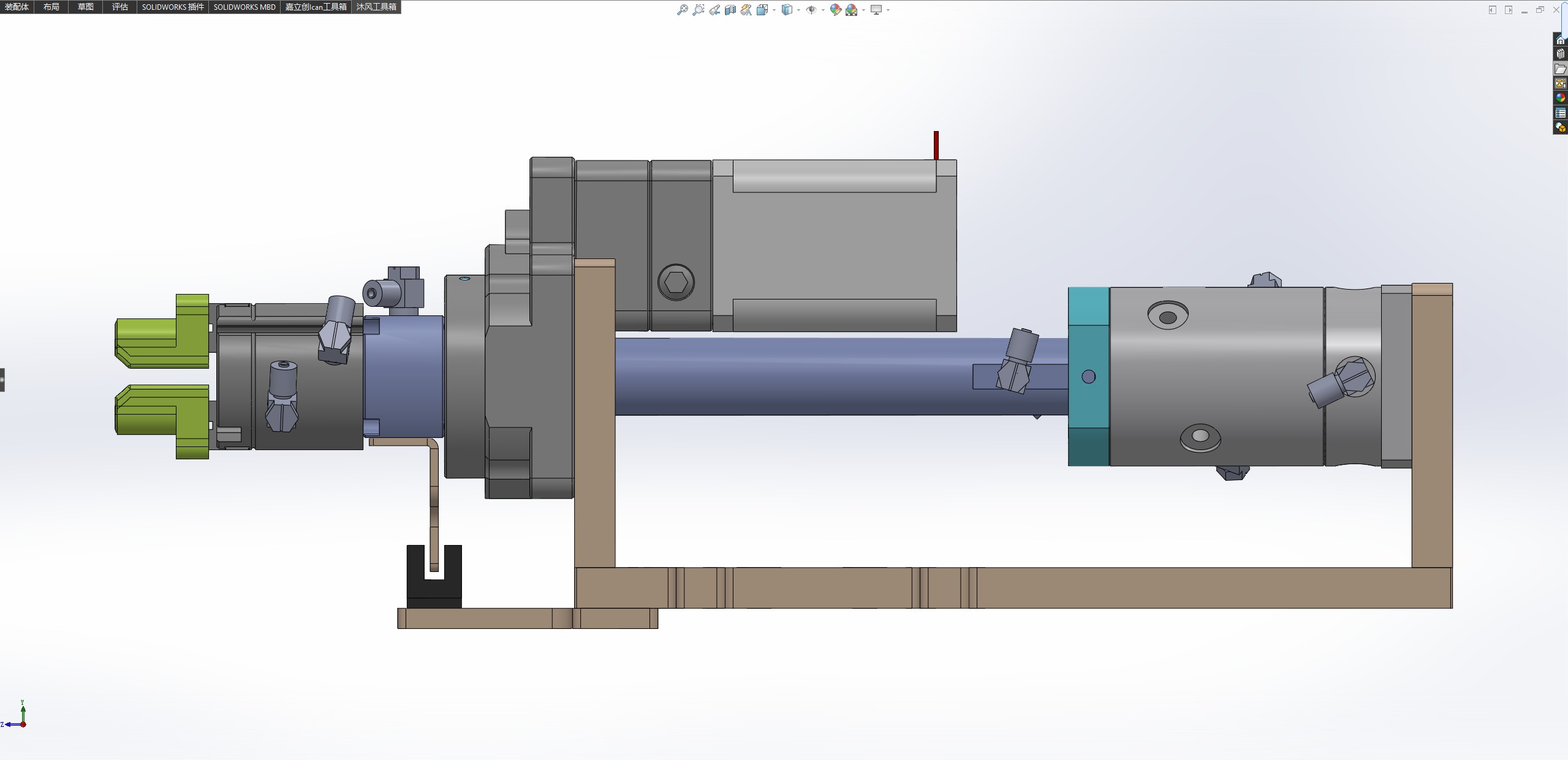Image resolution: width=1568 pixels, height=760 pixels.
Task: Expand the Display Style dropdown arrow
Action: click(798, 10)
